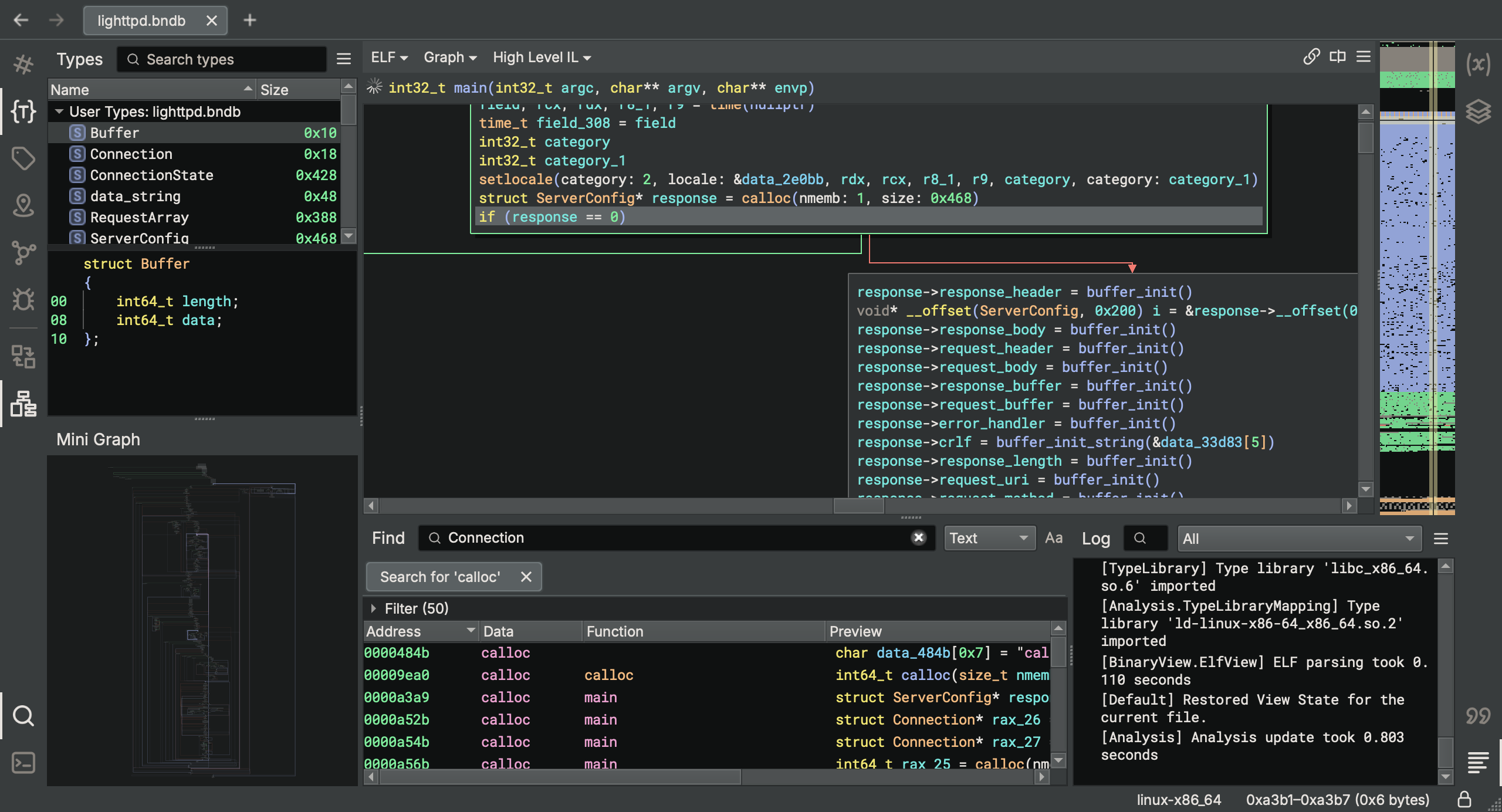Toggle the Aa case sensitivity option
The width and height of the screenshot is (1502, 812).
1054,538
